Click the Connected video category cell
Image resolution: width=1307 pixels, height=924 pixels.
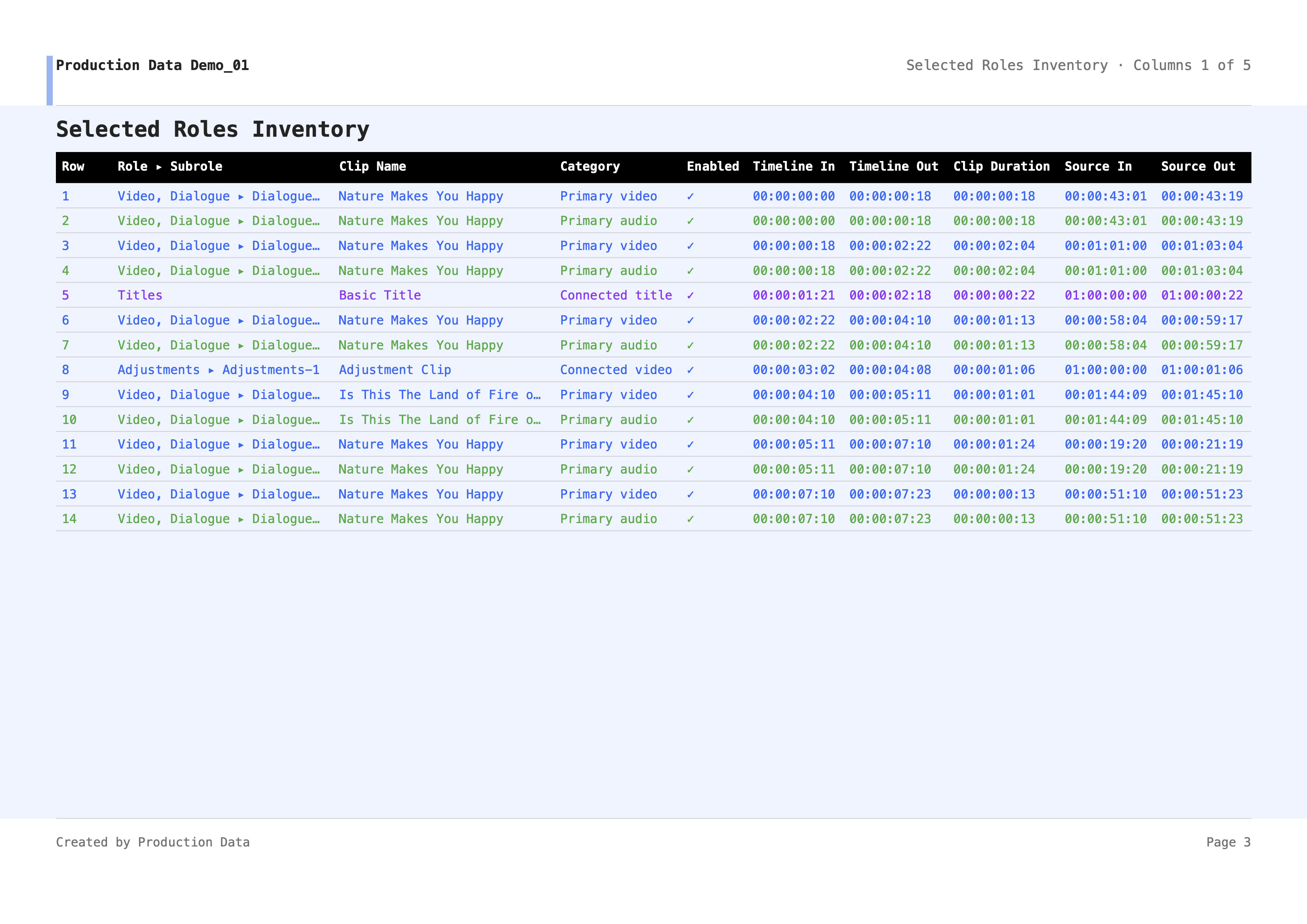click(616, 370)
